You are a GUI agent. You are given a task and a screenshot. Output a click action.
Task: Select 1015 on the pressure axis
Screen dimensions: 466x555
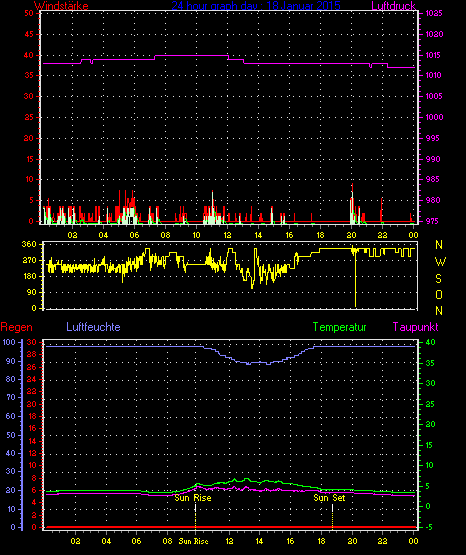point(434,55)
